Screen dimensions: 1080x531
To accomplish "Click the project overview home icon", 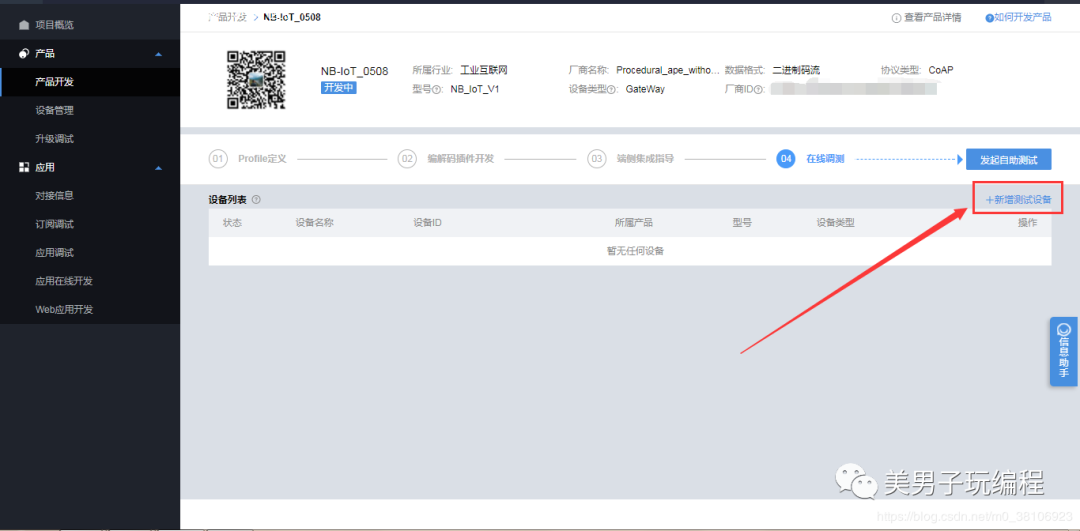I will pos(24,25).
